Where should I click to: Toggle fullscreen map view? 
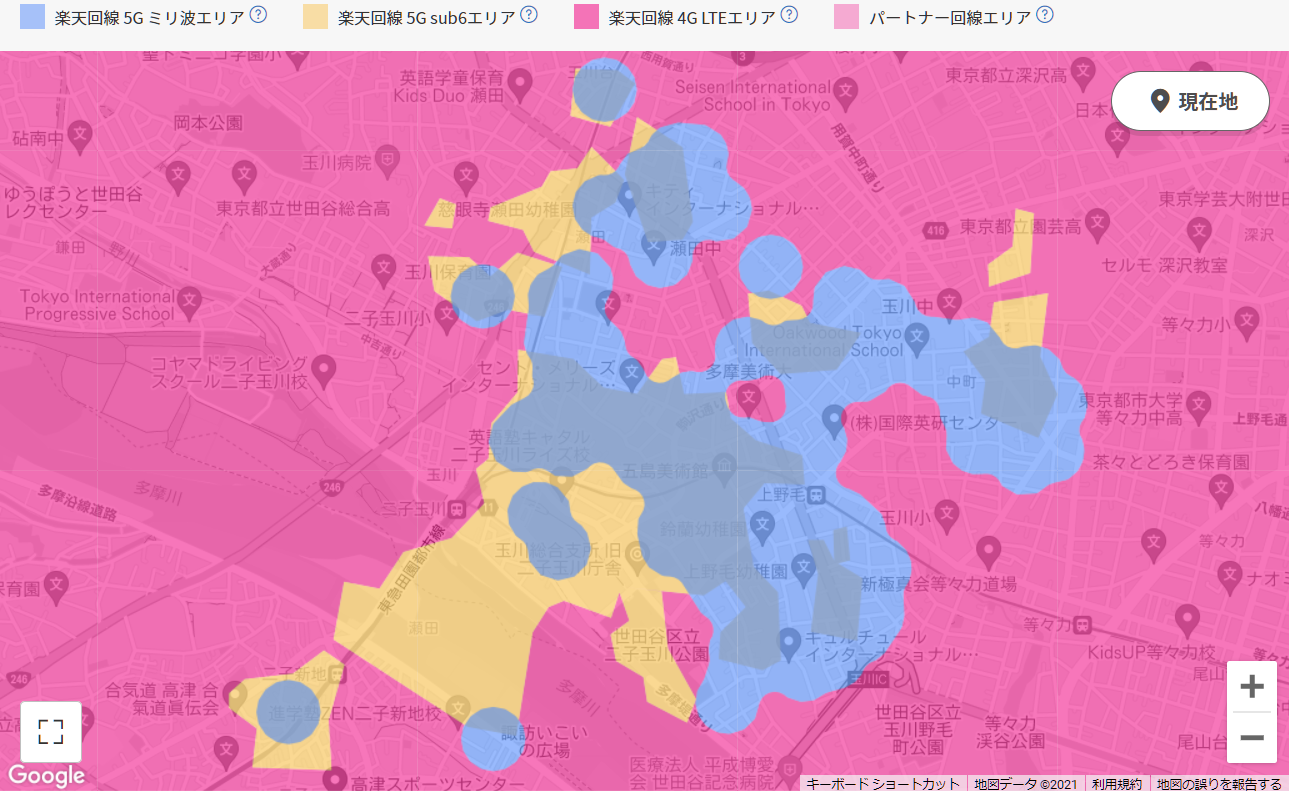point(50,731)
